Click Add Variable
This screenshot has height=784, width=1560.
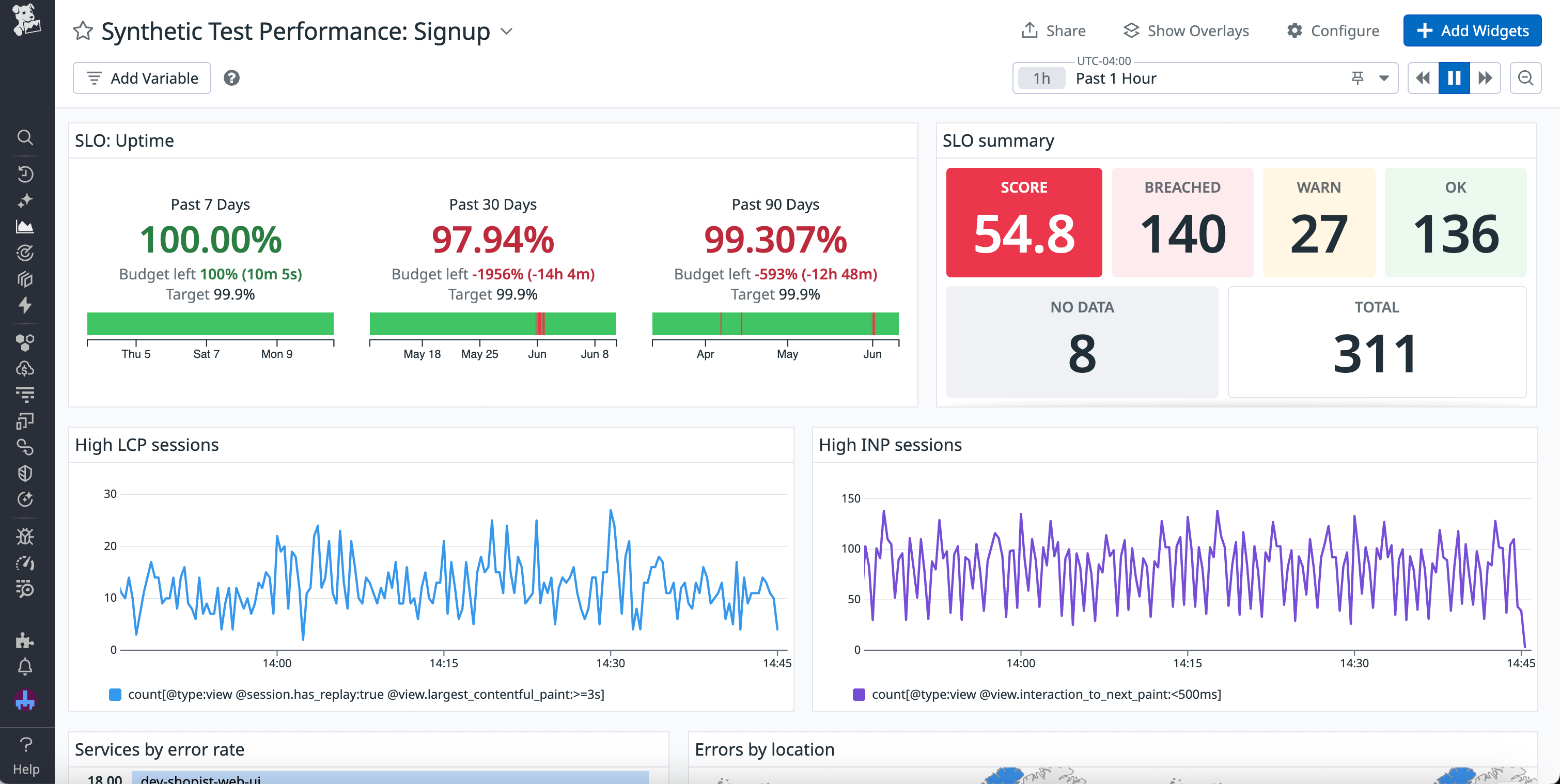pos(141,77)
